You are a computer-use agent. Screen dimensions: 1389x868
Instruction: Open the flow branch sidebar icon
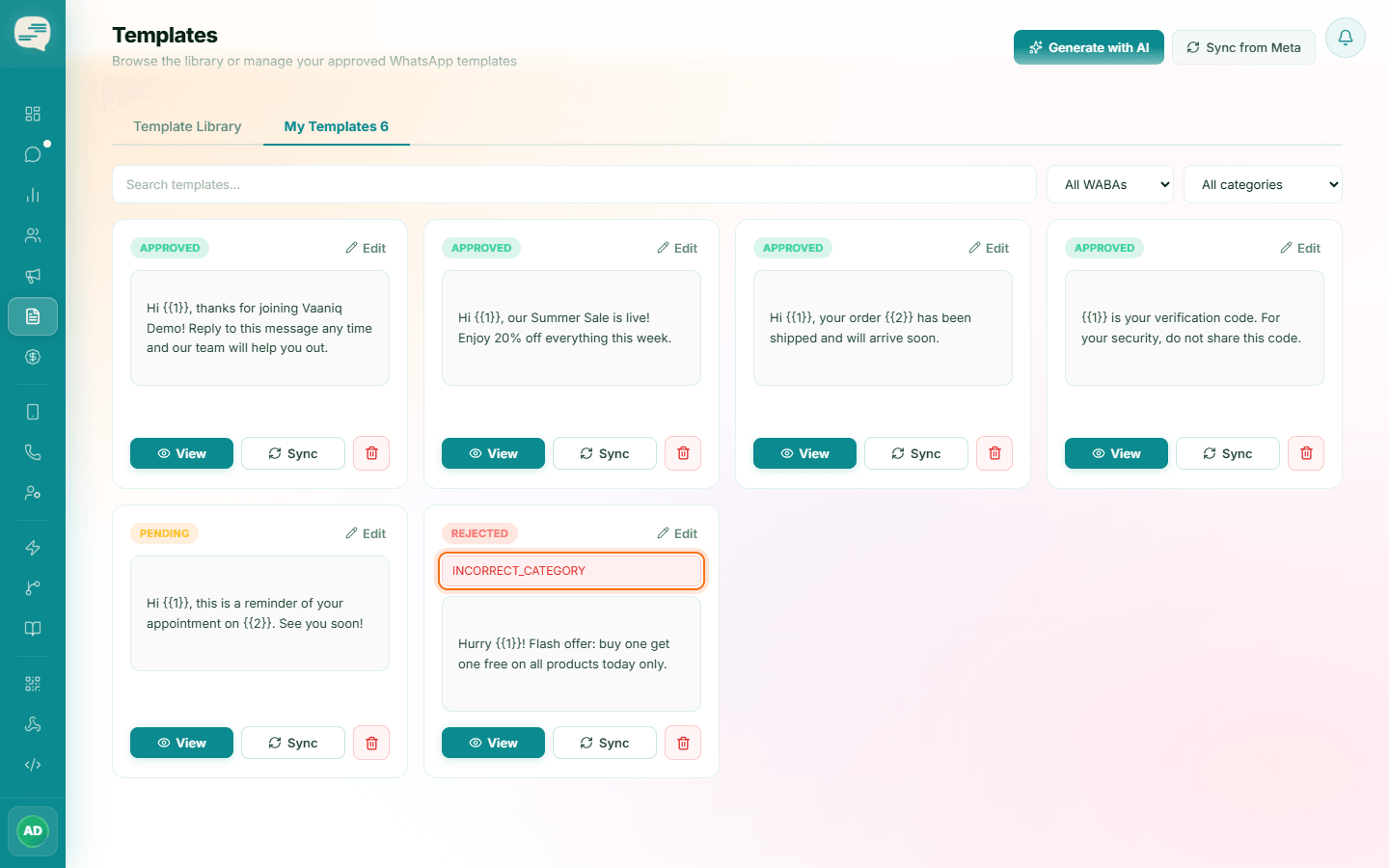[33, 588]
